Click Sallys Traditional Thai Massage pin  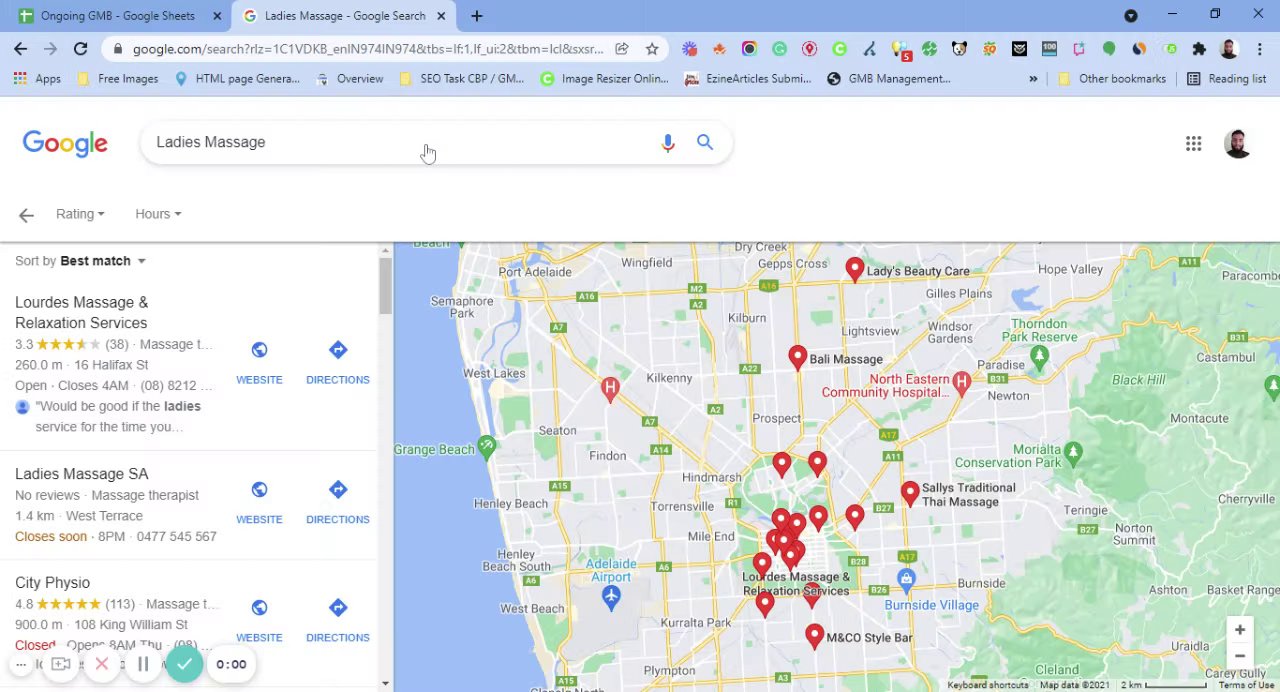point(909,492)
